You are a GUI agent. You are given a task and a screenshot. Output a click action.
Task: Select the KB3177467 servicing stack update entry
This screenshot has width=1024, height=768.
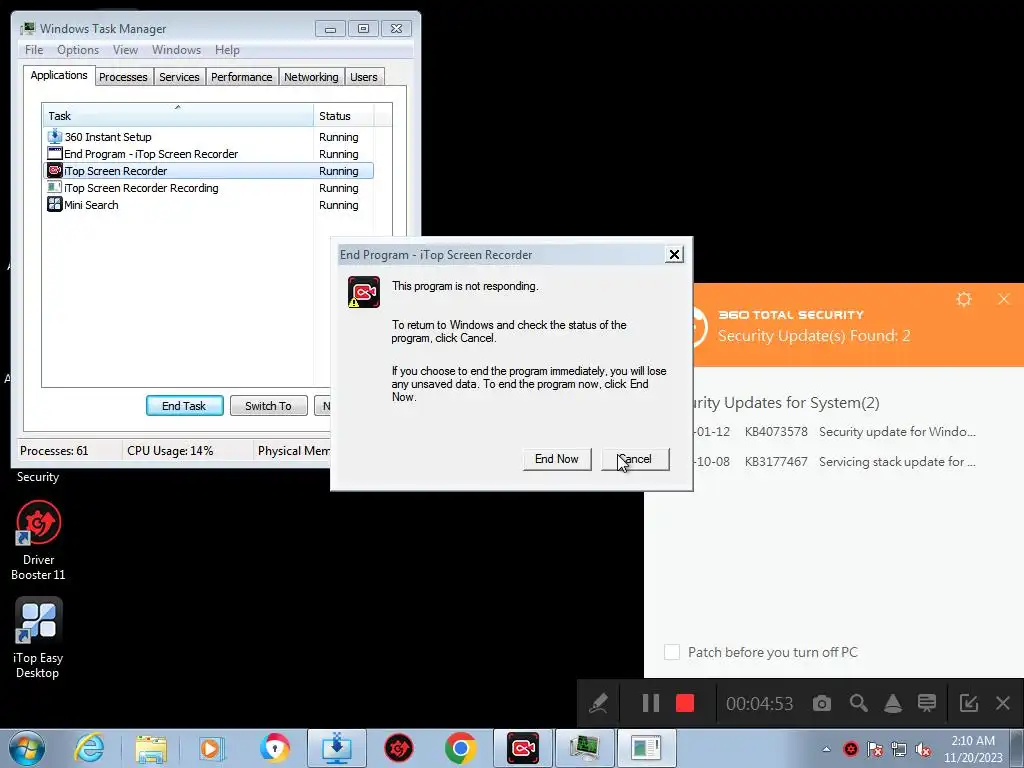click(833, 462)
